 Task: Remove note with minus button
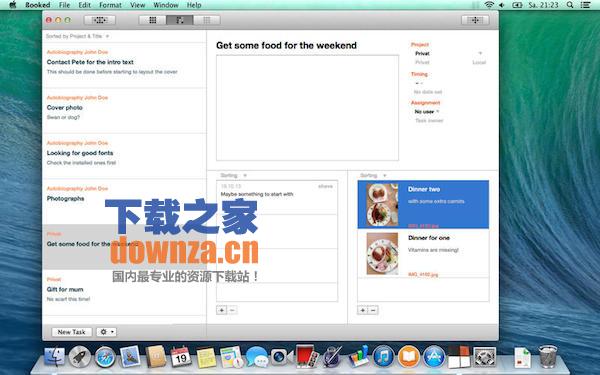(x=232, y=310)
